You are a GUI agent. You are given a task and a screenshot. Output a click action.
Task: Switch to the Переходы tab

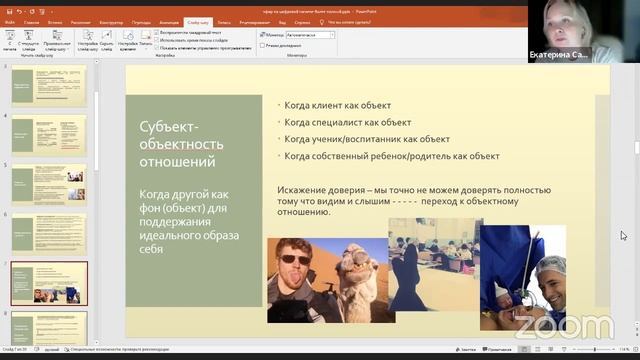(141, 22)
